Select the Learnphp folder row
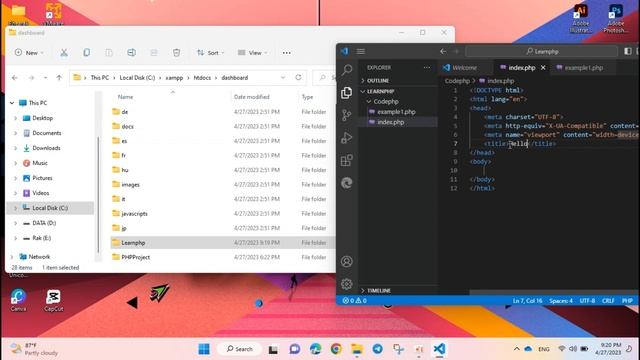This screenshot has width=640, height=360. (x=222, y=243)
